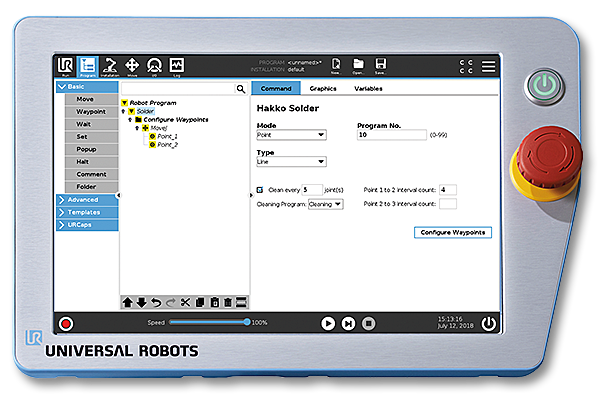Switch to the Graphics tab
The width and height of the screenshot is (600, 417).
click(x=323, y=88)
